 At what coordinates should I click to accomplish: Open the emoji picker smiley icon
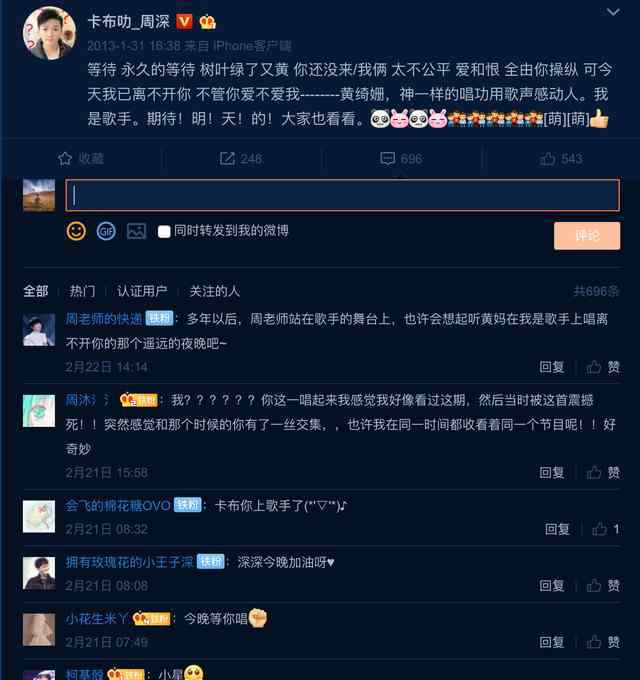(x=76, y=231)
